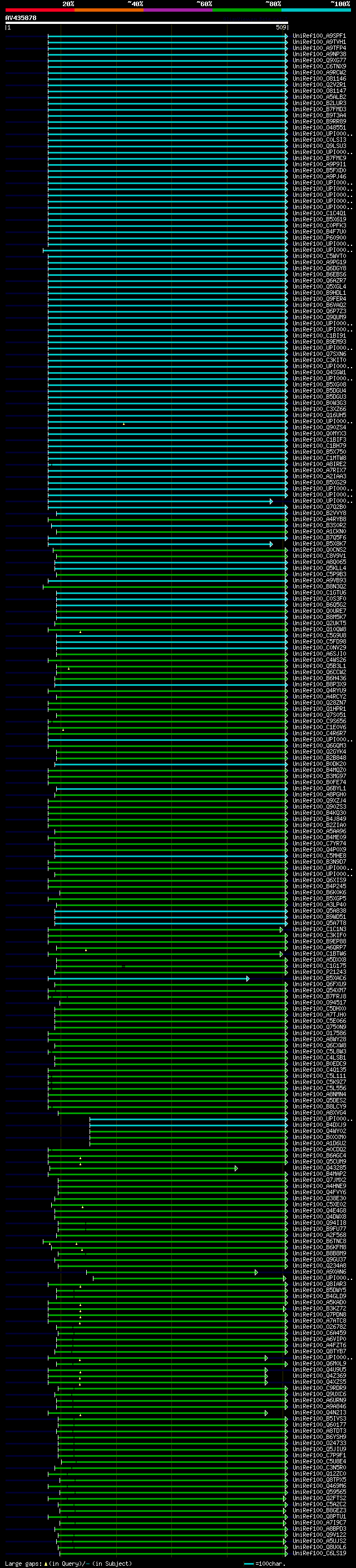Select hit label UniRef100_C7P9F1
Image resolution: width=356 pixels, height=1568 pixels.
(x=319, y=1455)
